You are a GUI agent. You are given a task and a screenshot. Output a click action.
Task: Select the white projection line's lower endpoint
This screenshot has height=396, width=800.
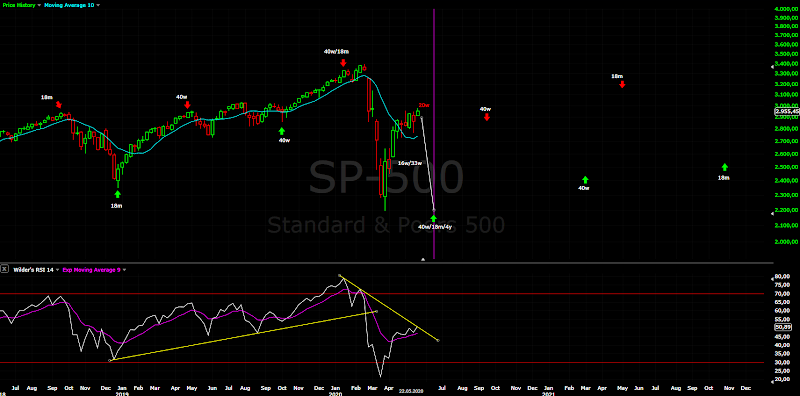(x=434, y=210)
